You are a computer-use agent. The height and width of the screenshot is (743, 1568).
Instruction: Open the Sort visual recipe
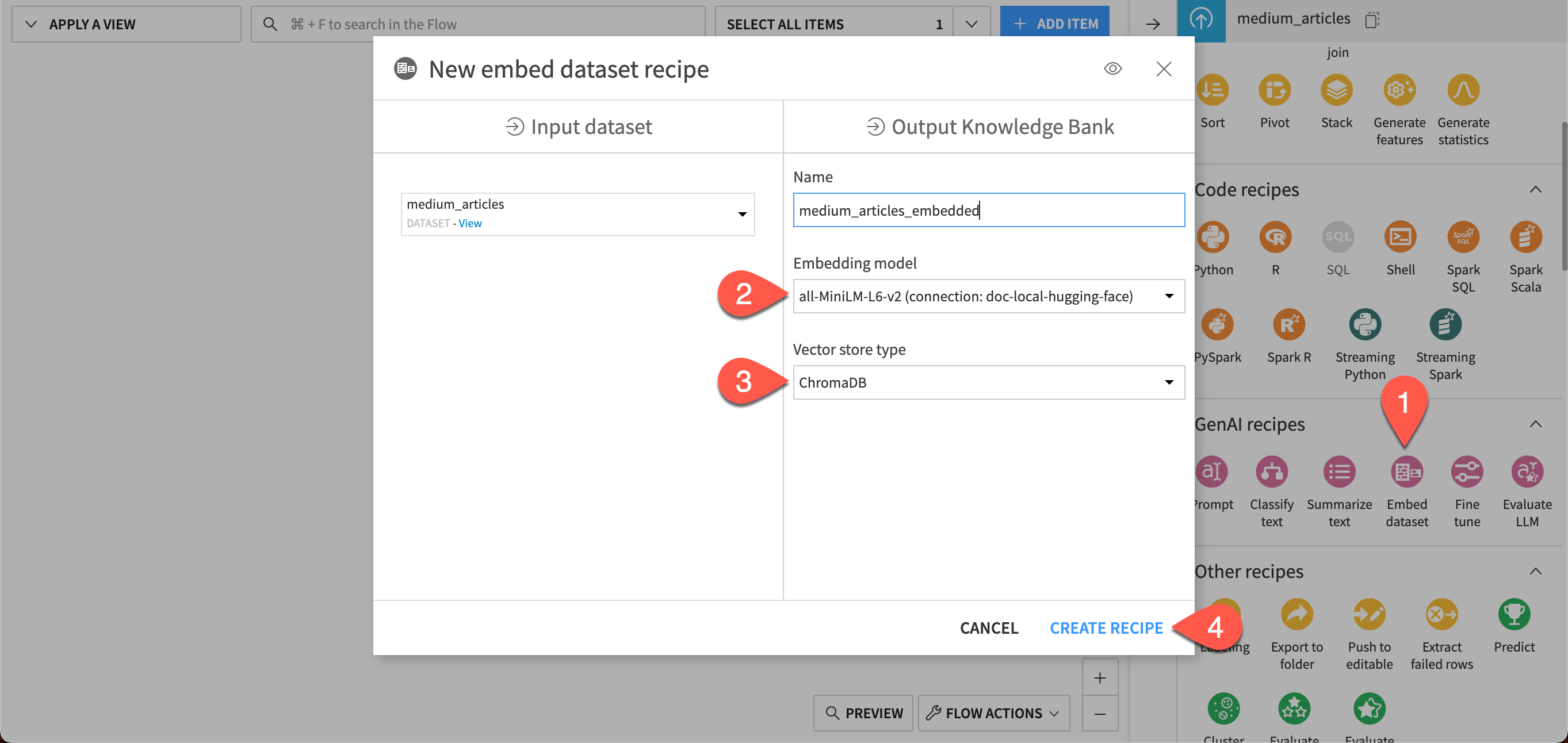tap(1213, 90)
